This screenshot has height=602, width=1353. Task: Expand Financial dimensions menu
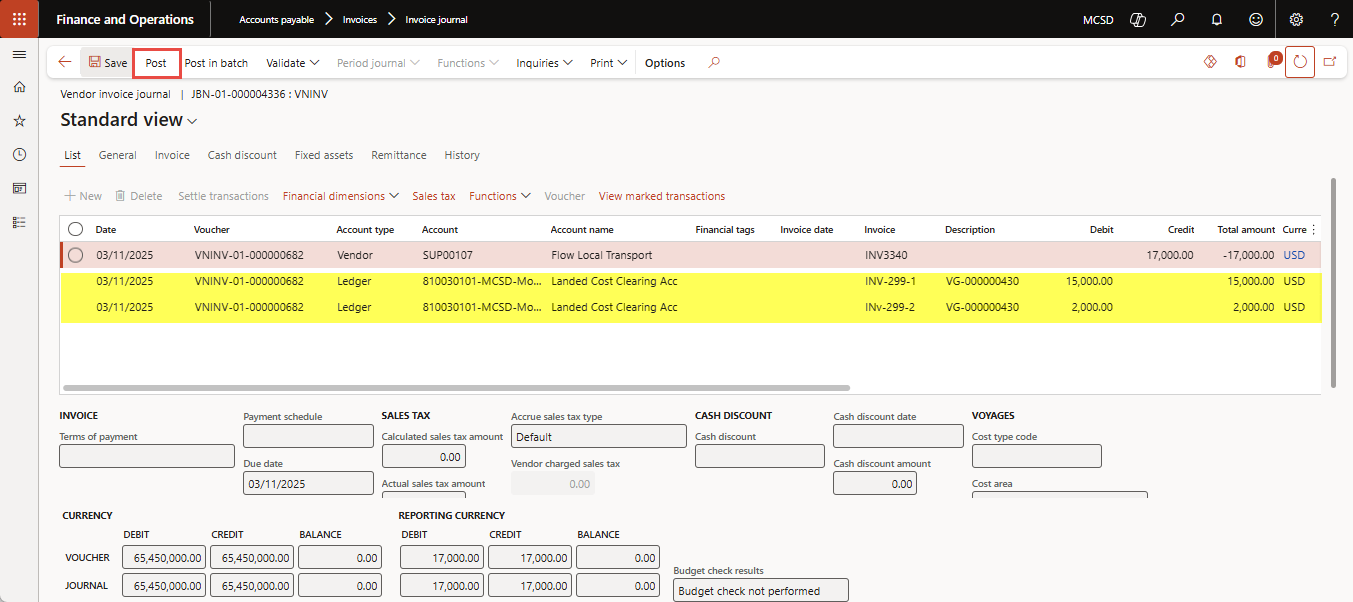coord(340,196)
